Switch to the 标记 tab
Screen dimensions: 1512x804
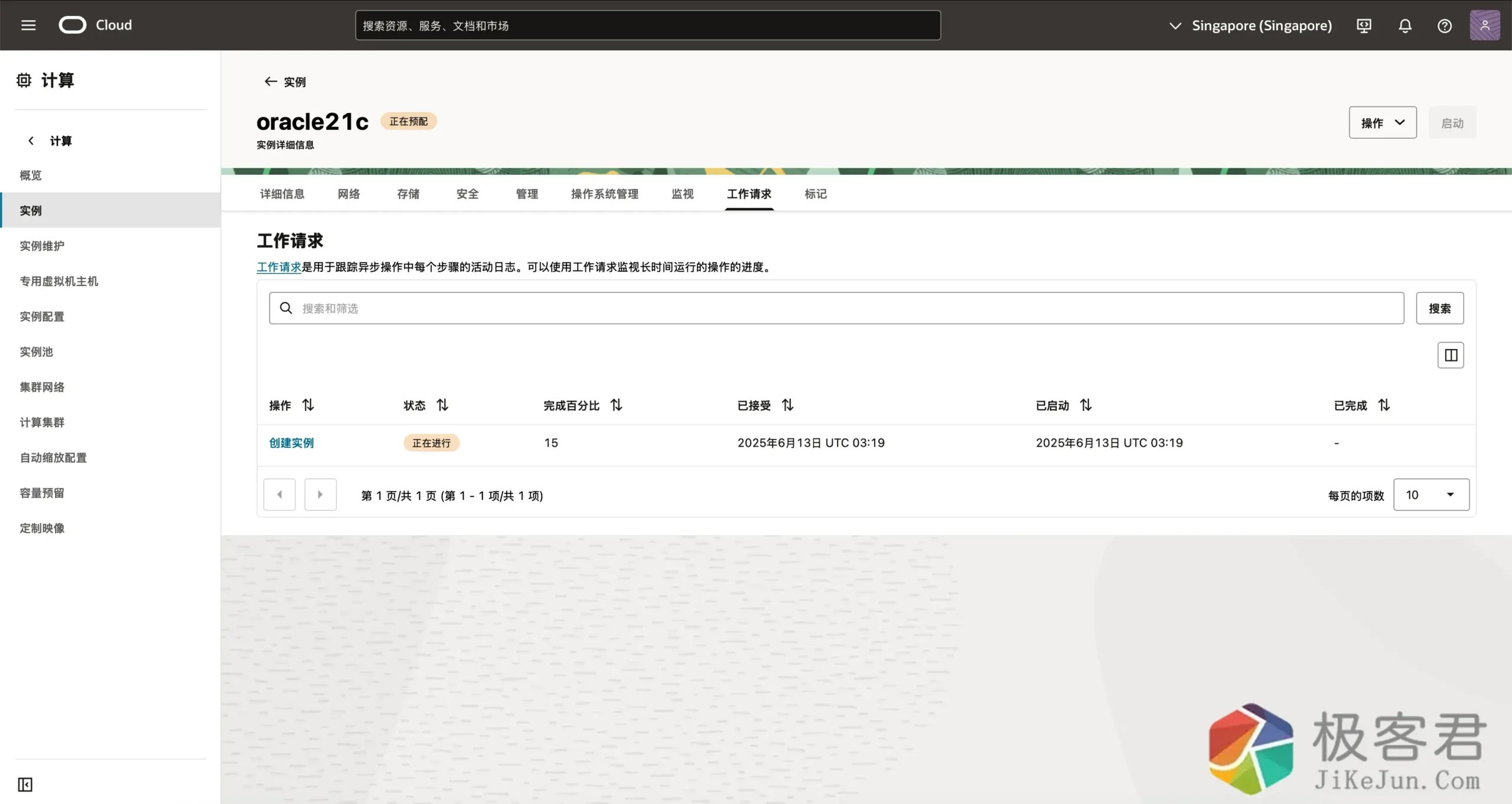(x=816, y=194)
